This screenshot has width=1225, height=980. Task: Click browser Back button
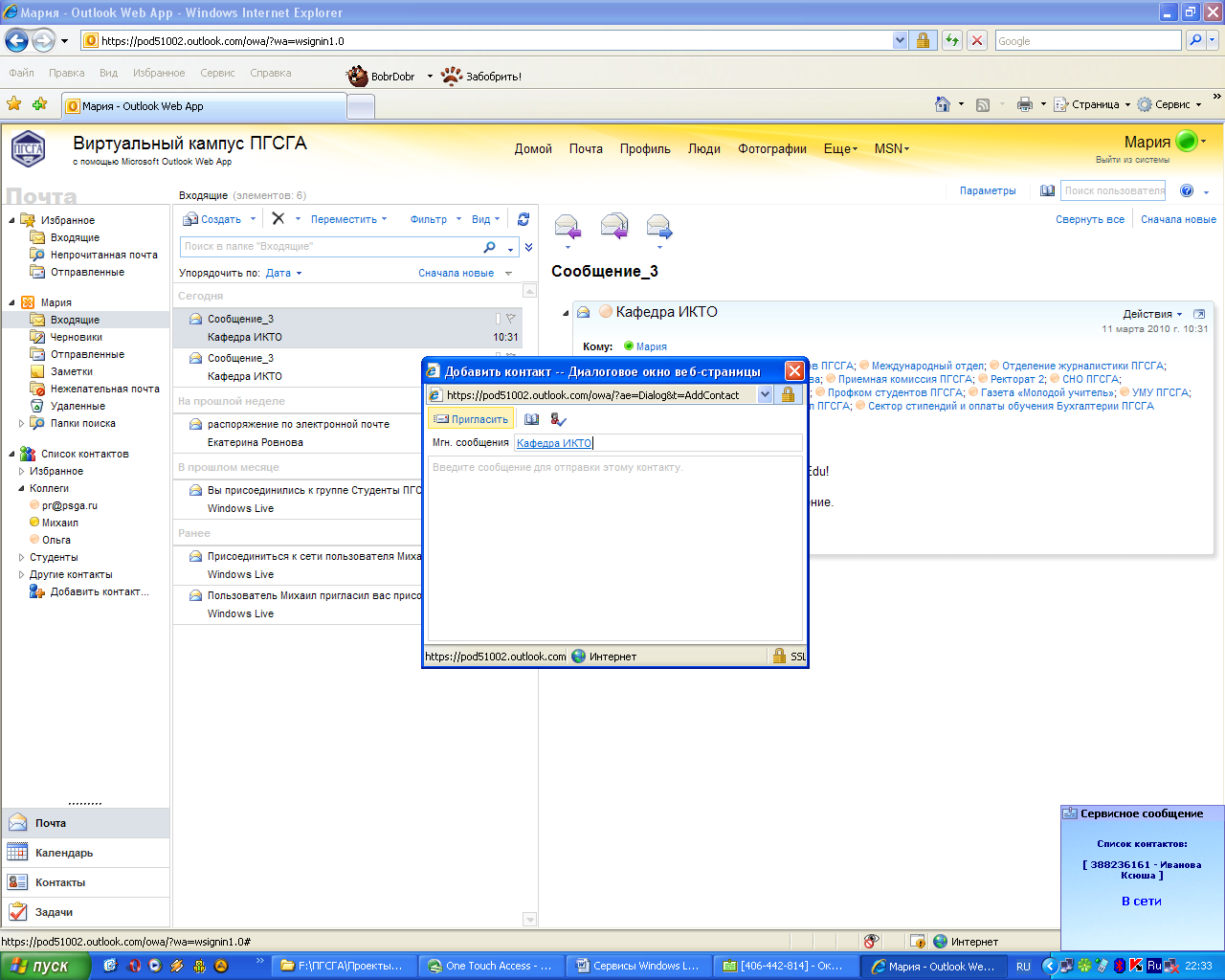(x=16, y=40)
